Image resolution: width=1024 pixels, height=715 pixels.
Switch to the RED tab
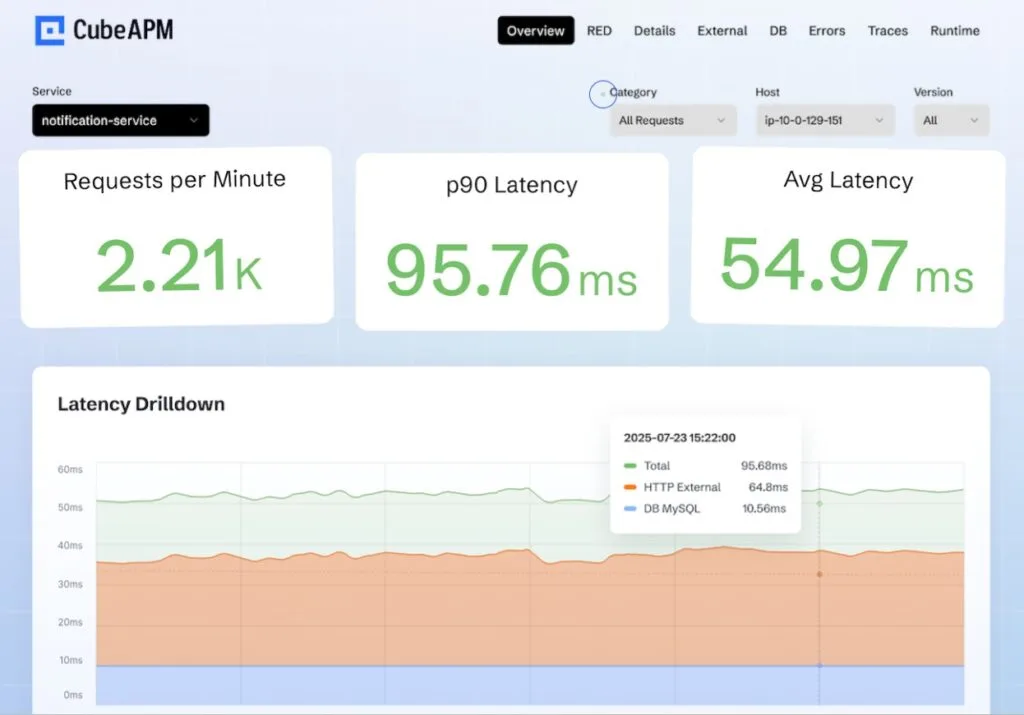coord(599,31)
